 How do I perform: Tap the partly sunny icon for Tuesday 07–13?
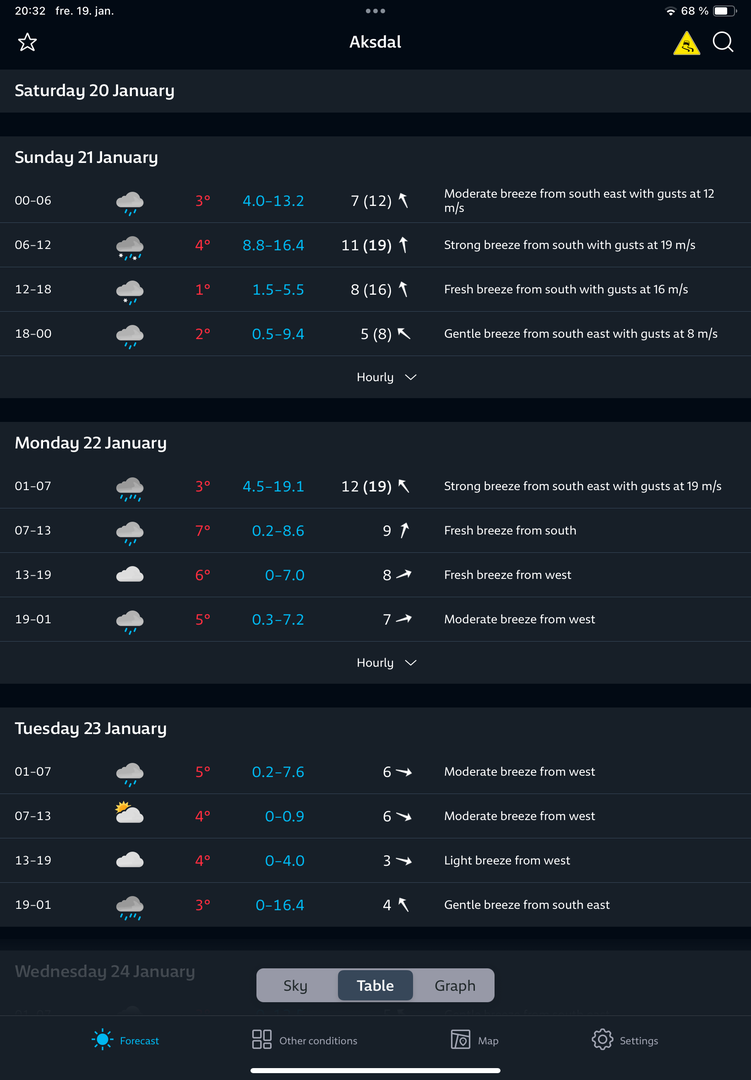[x=129, y=816]
